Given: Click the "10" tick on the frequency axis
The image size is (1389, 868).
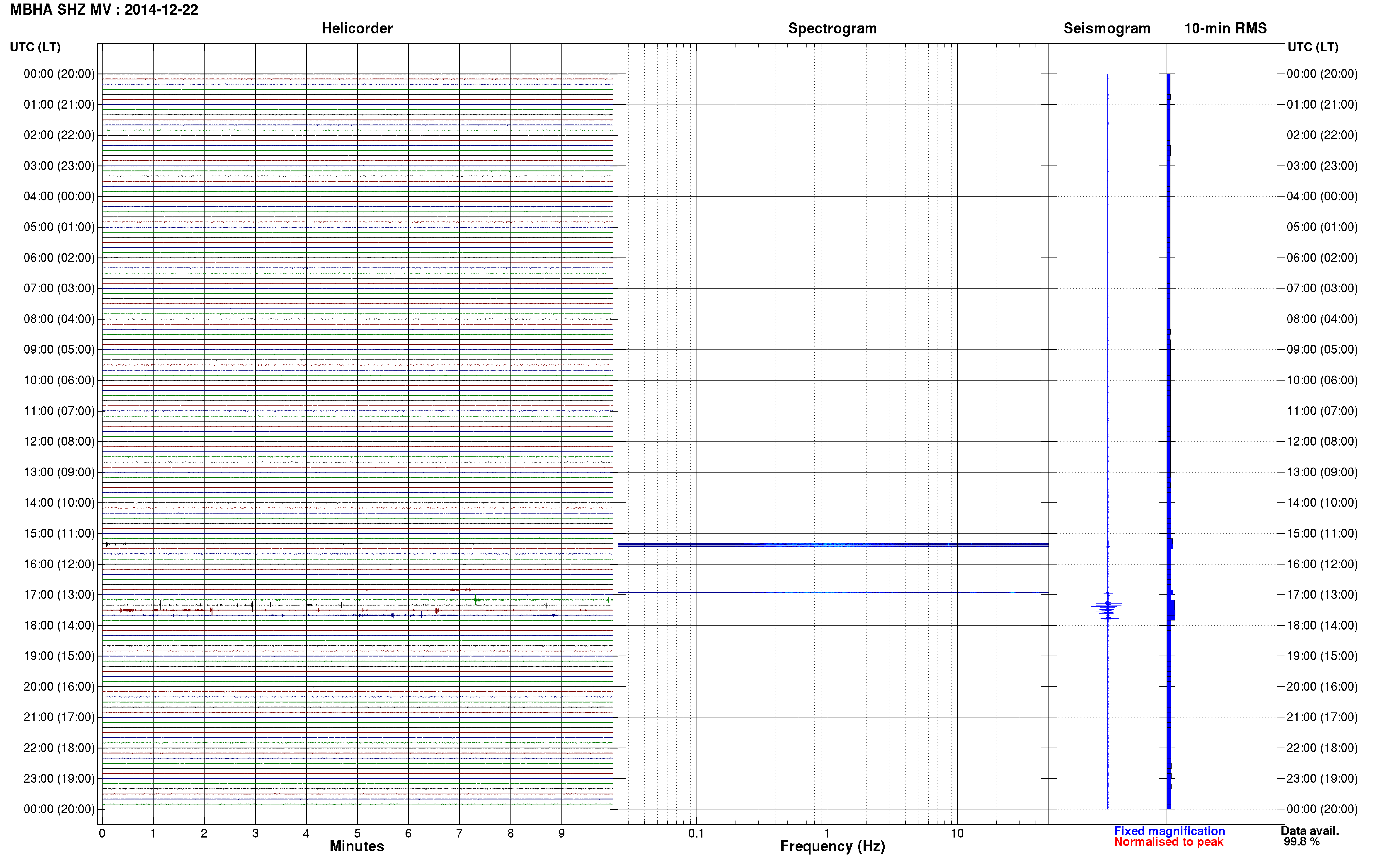Looking at the screenshot, I should pos(957,833).
